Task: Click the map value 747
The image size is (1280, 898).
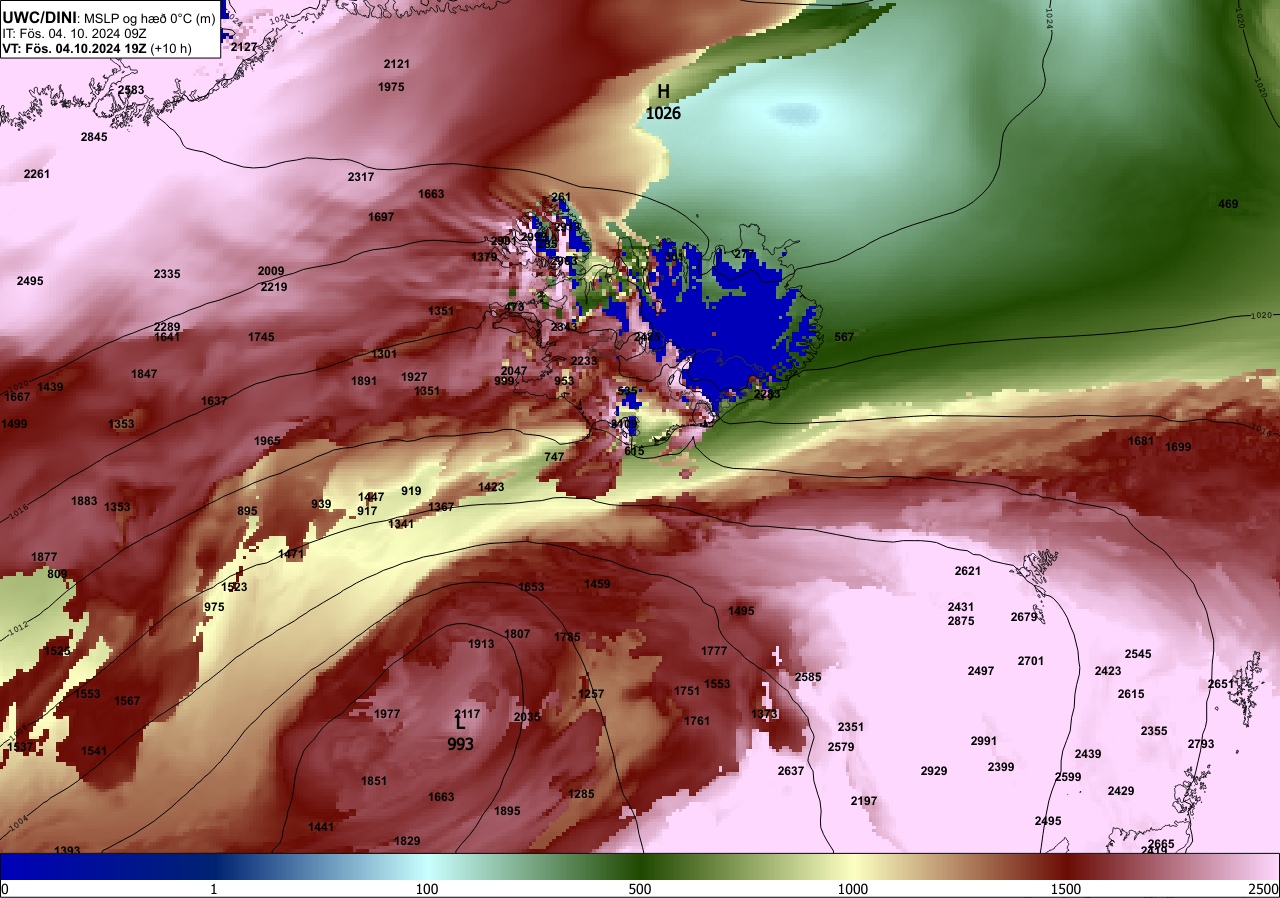Action: (x=554, y=457)
